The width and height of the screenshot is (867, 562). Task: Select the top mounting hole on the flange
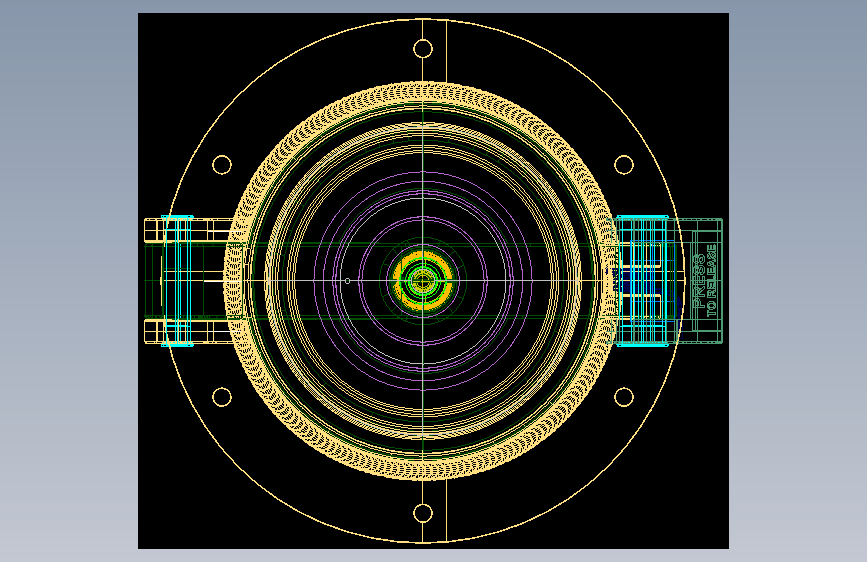click(423, 49)
